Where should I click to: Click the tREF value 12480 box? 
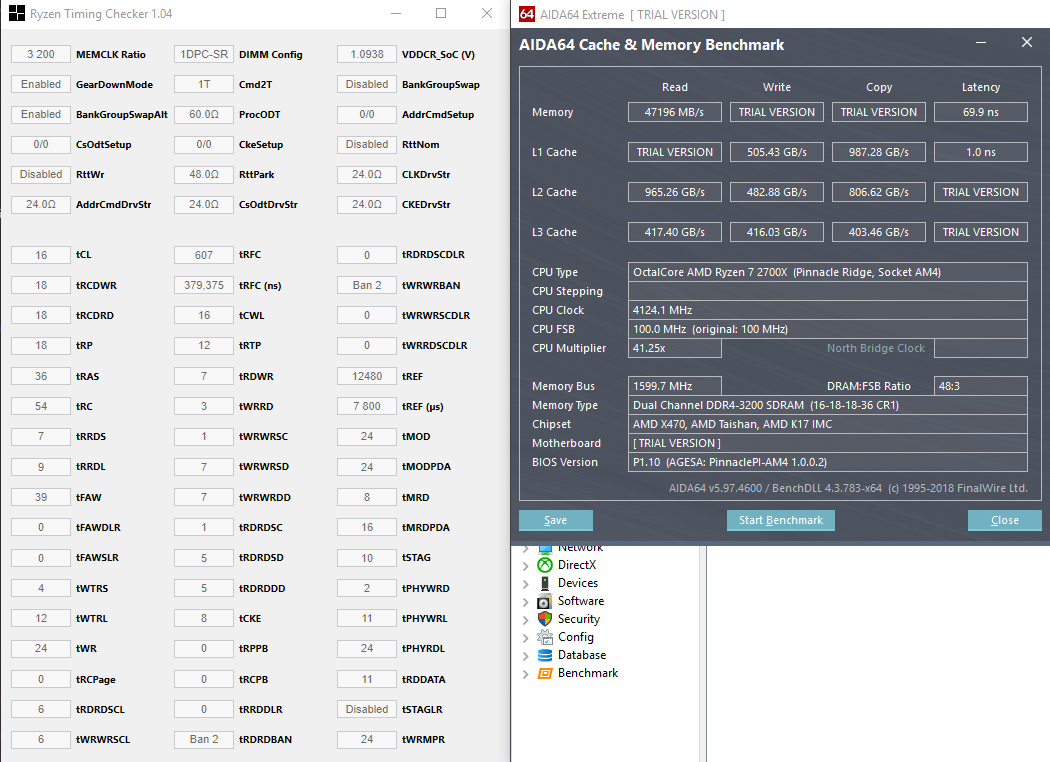[x=367, y=376]
